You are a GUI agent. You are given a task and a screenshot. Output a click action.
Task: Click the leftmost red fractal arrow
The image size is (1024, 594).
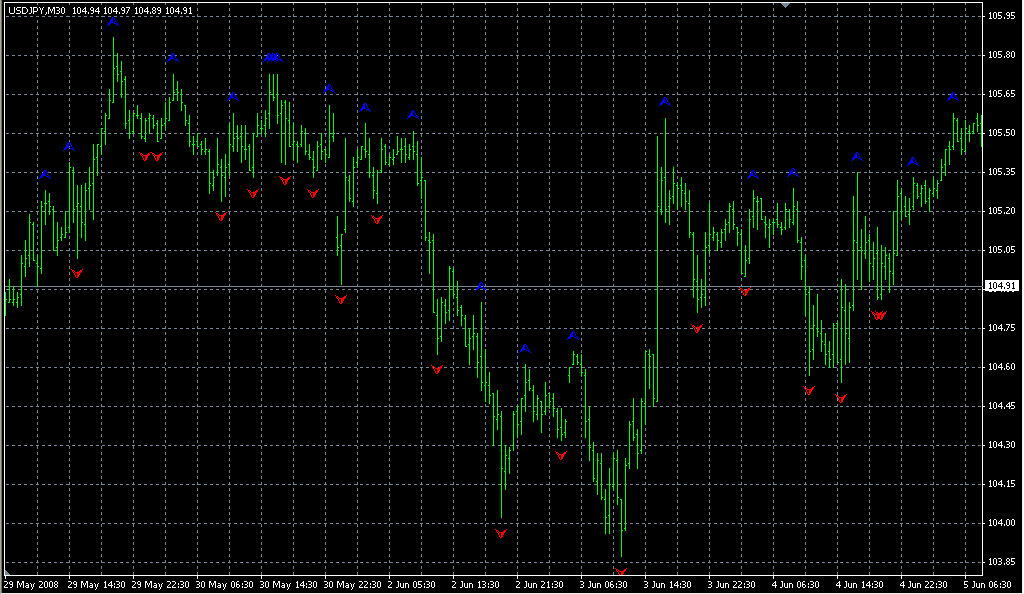tap(77, 273)
